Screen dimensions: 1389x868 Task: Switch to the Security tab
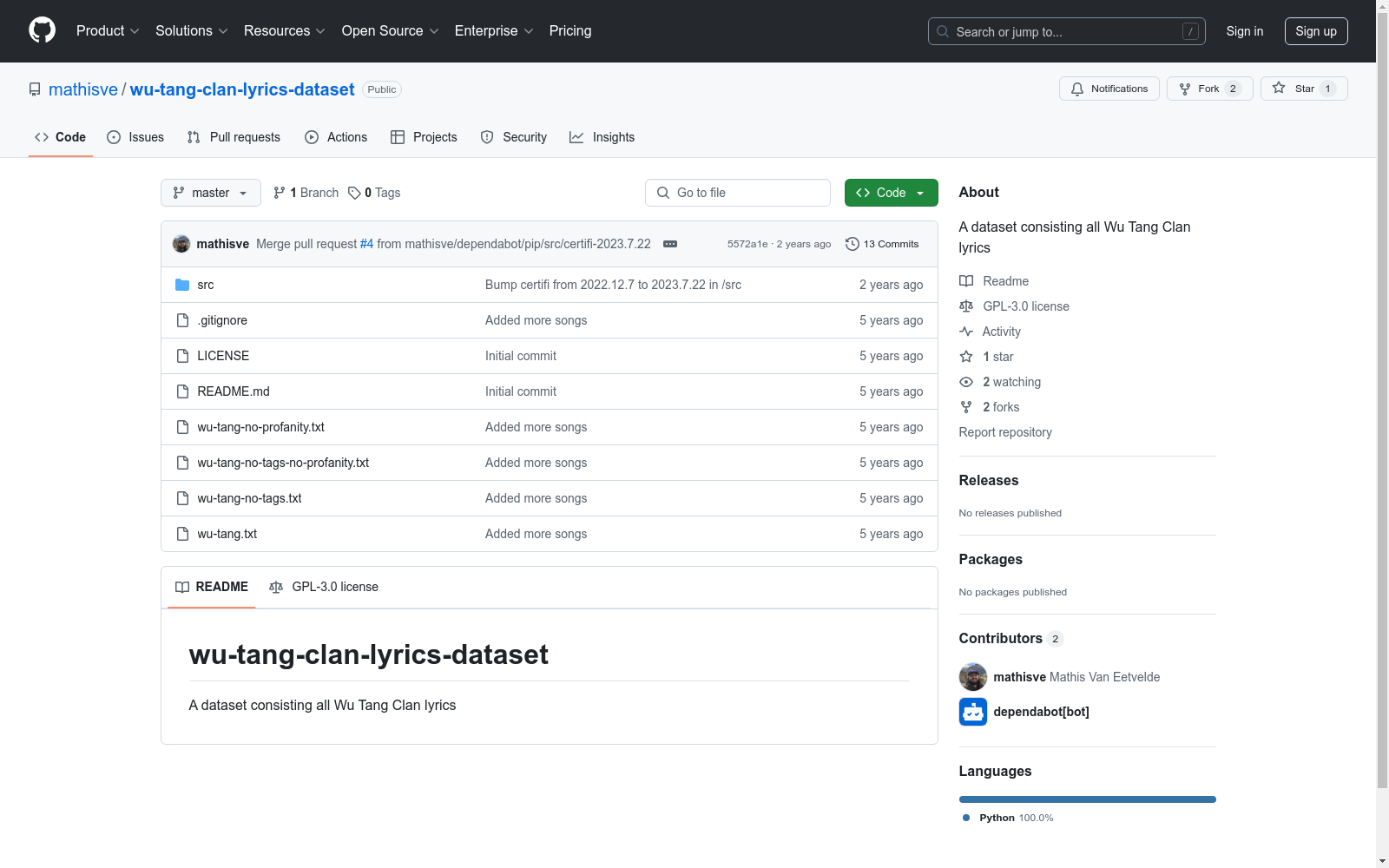[514, 137]
